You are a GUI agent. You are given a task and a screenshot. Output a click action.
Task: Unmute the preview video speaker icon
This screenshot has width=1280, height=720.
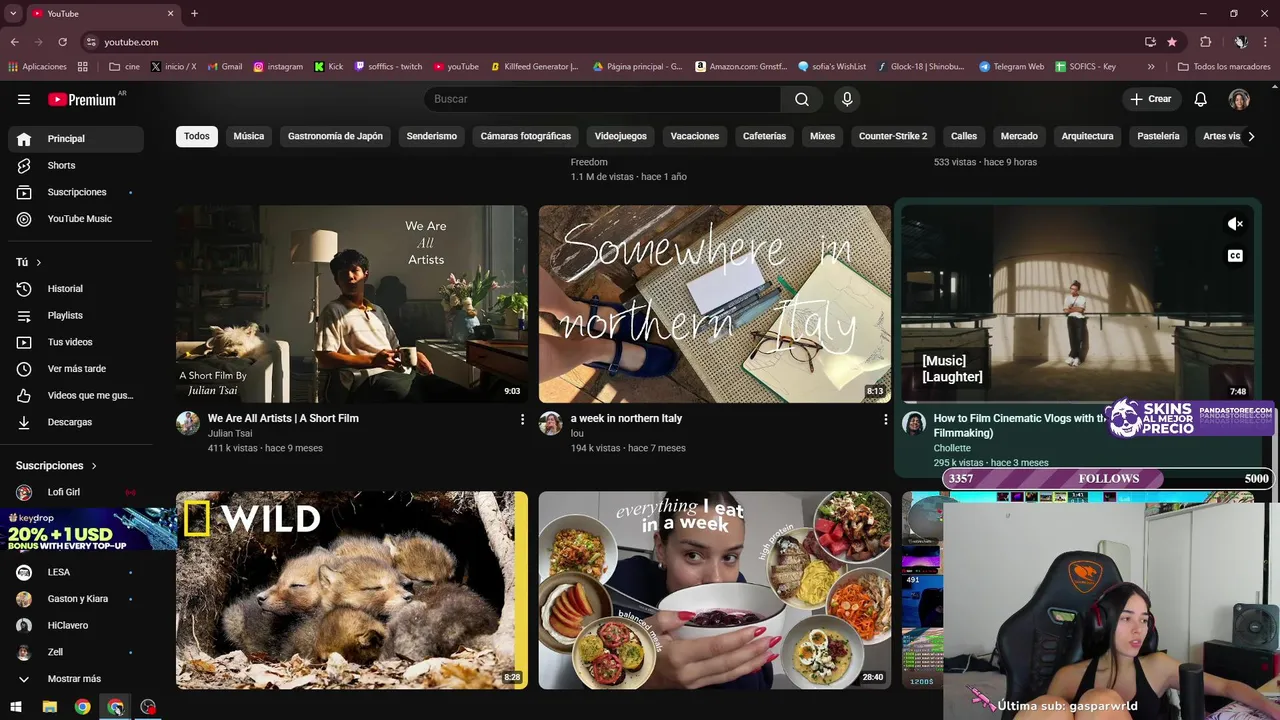tap(1235, 224)
